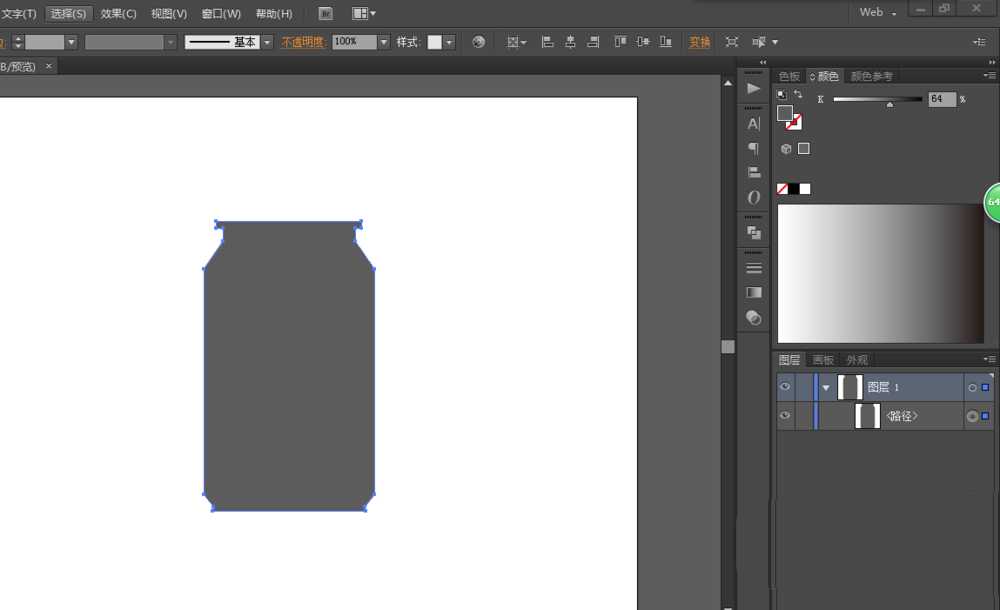Open the Character panel icon
Image resolution: width=1000 pixels, height=610 pixels.
754,124
